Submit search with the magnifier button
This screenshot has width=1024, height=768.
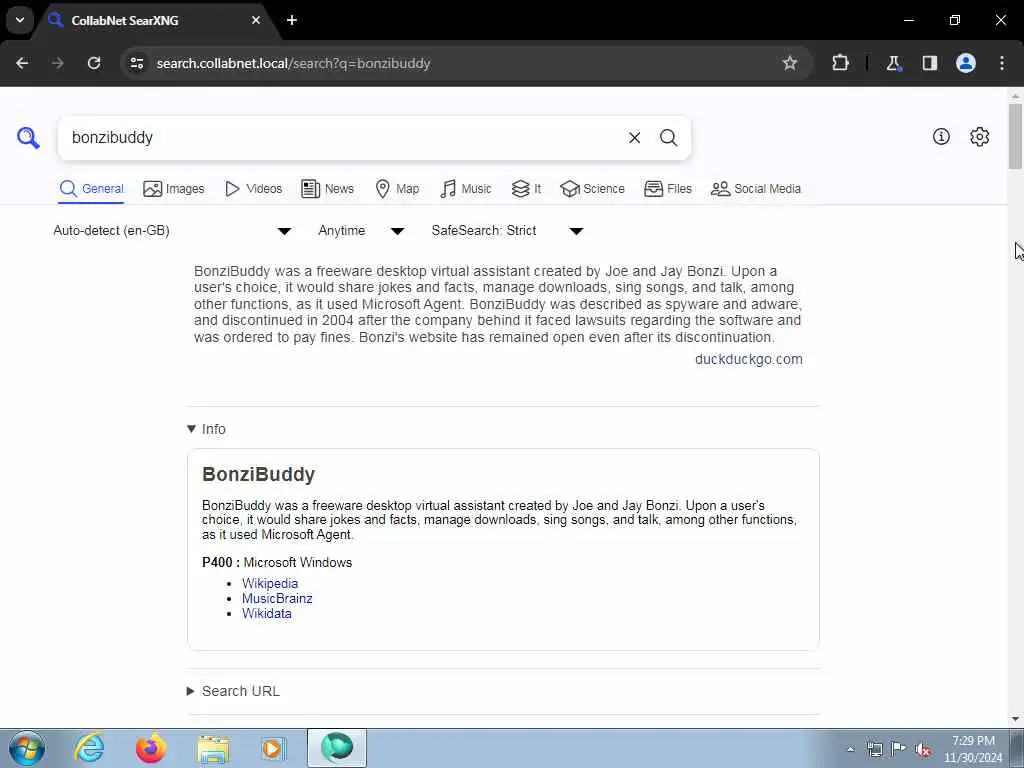(x=668, y=138)
